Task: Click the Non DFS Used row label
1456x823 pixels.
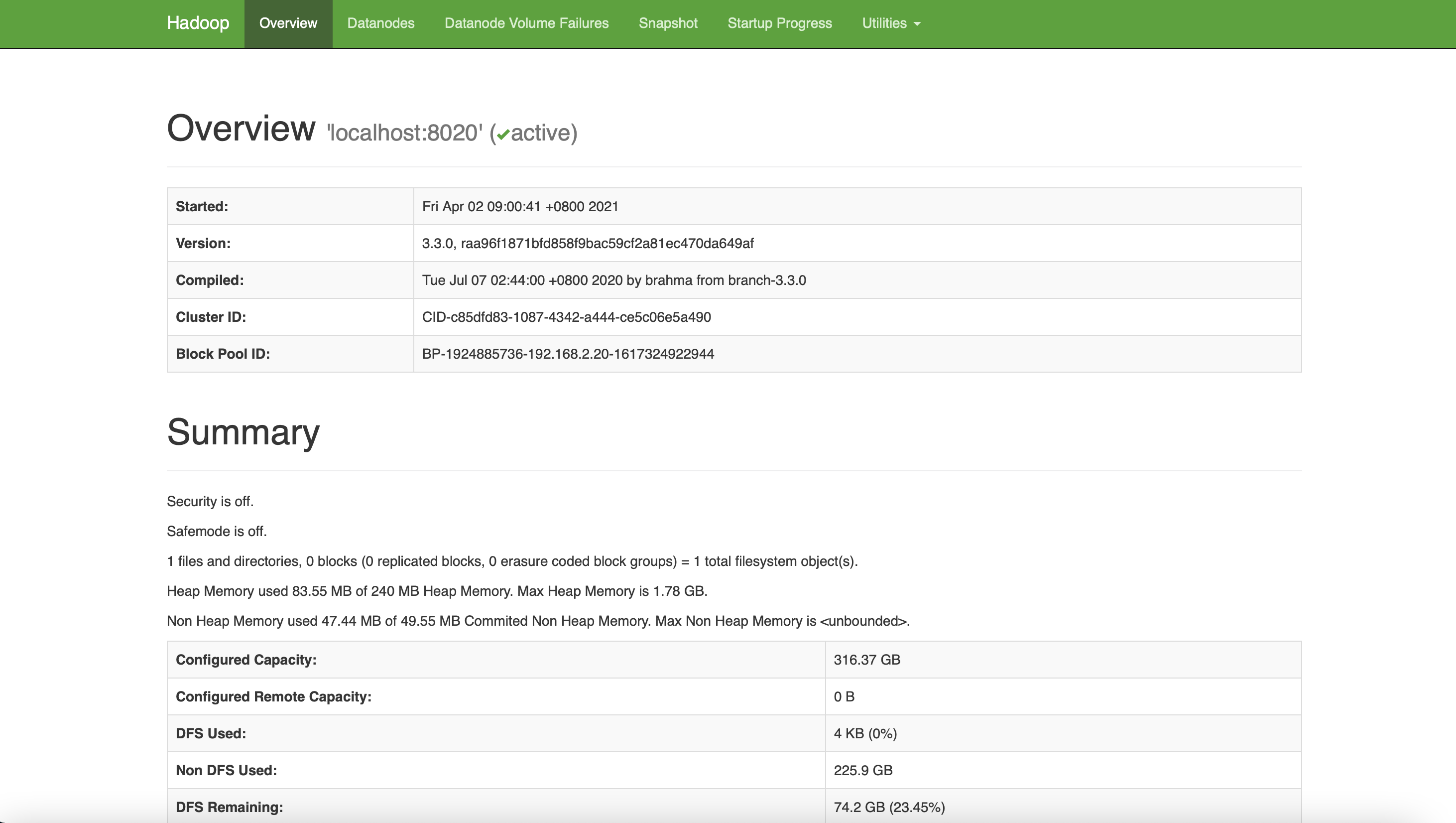Action: (x=226, y=770)
